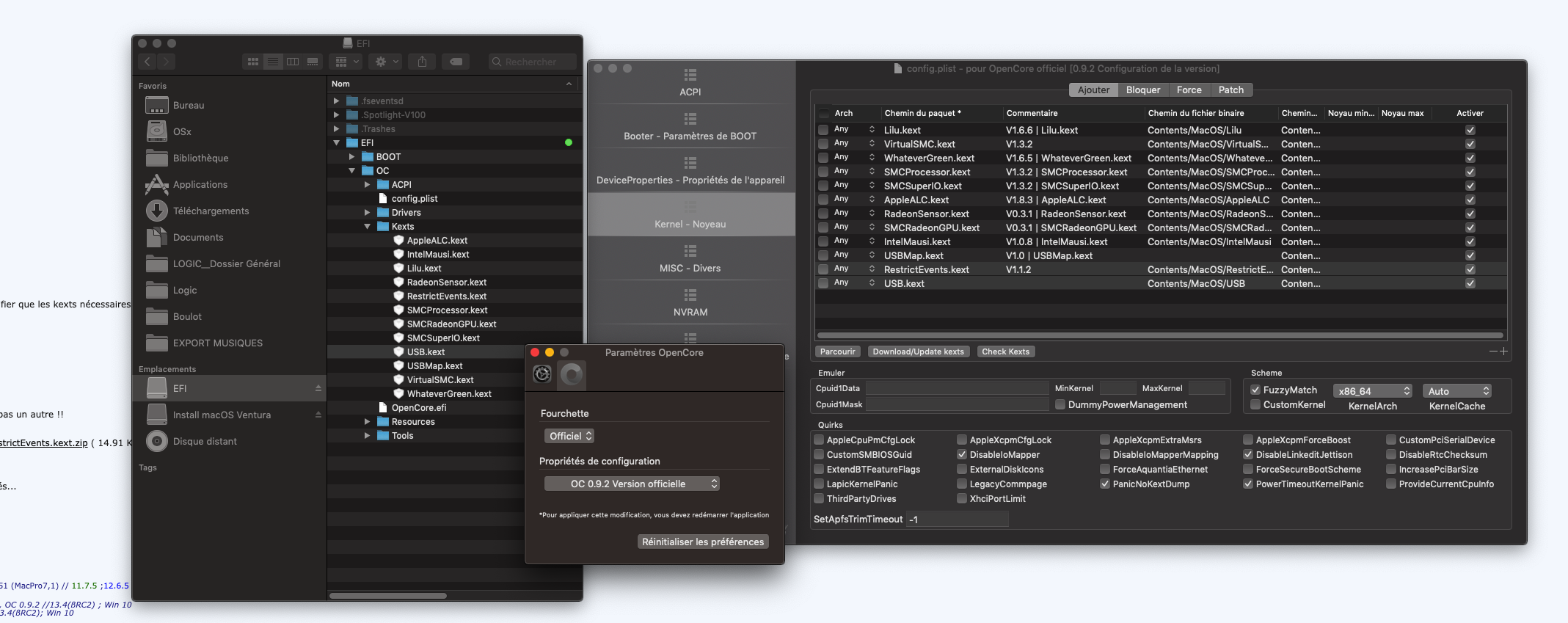Image resolution: width=1568 pixels, height=623 pixels.
Task: Click Download/Update kexts button
Action: pyautogui.click(x=919, y=351)
